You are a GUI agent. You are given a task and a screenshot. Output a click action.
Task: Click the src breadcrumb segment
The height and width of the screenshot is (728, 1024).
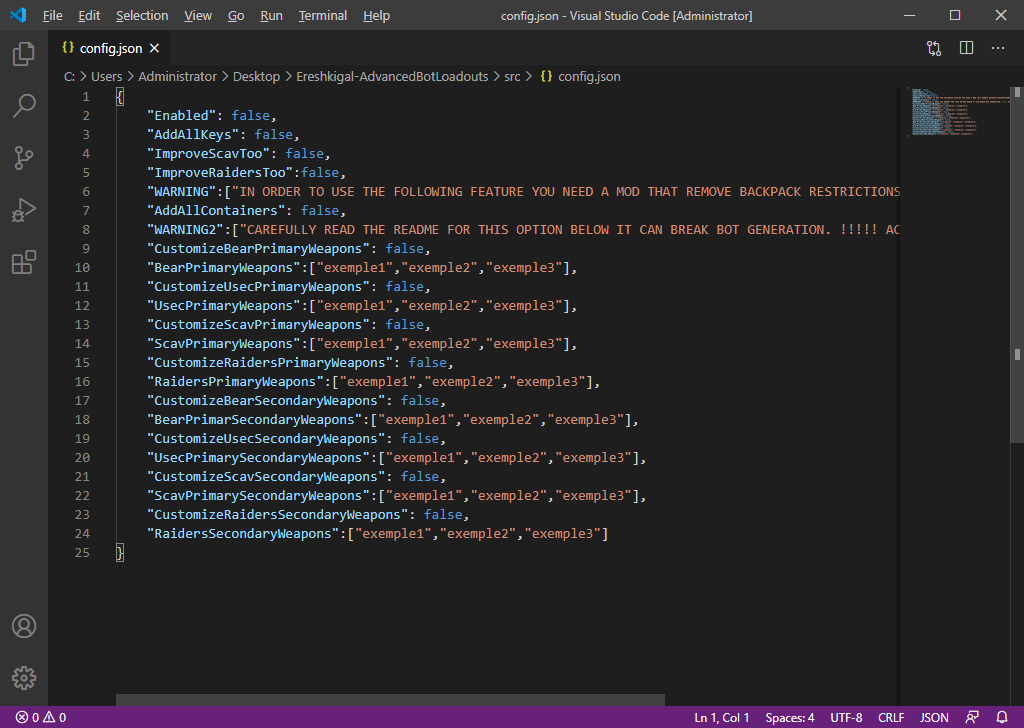click(512, 76)
